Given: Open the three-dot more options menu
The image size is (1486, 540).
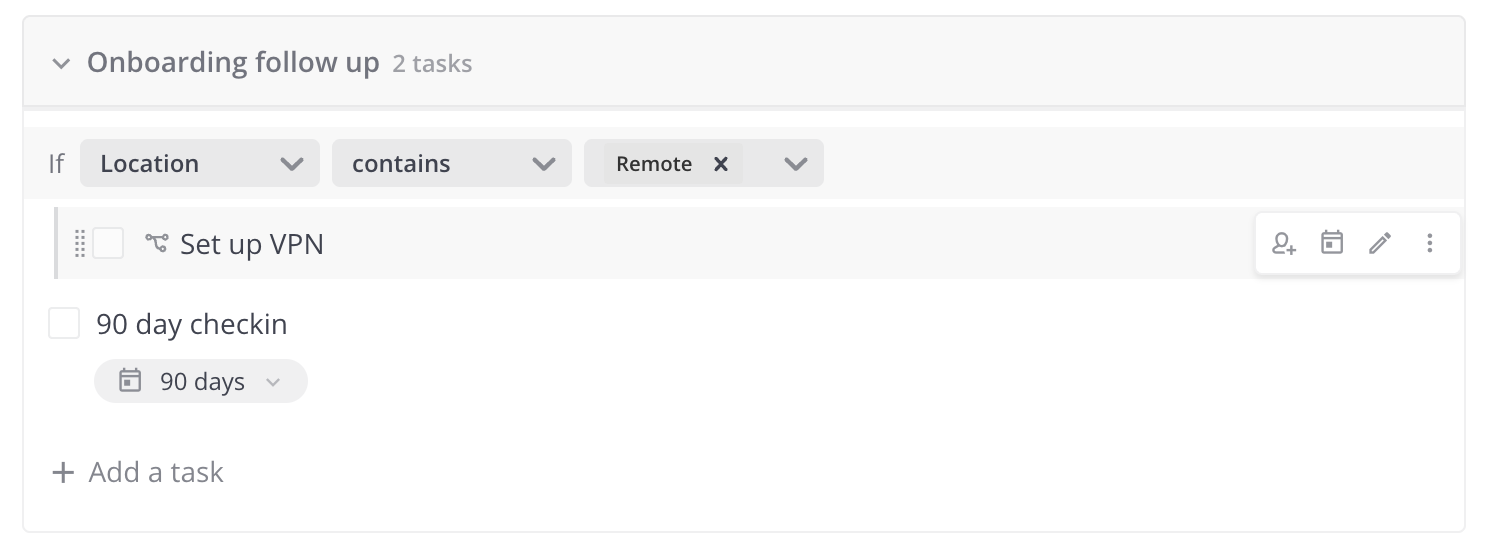Looking at the screenshot, I should tap(1429, 243).
